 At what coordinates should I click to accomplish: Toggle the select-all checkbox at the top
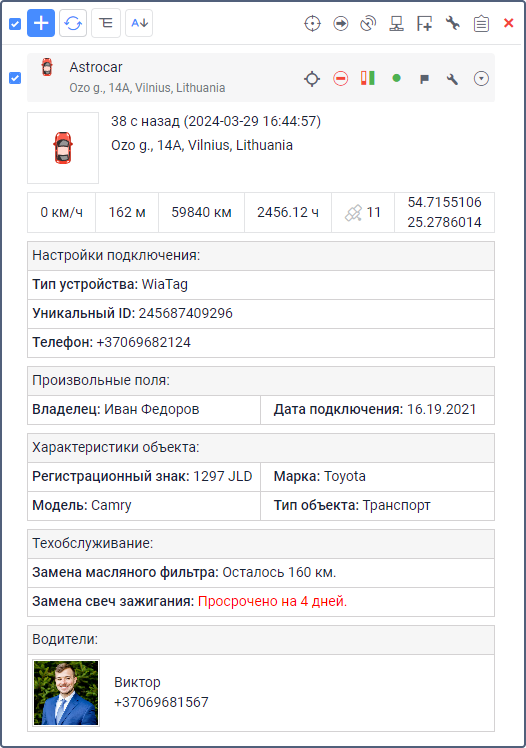[x=15, y=23]
